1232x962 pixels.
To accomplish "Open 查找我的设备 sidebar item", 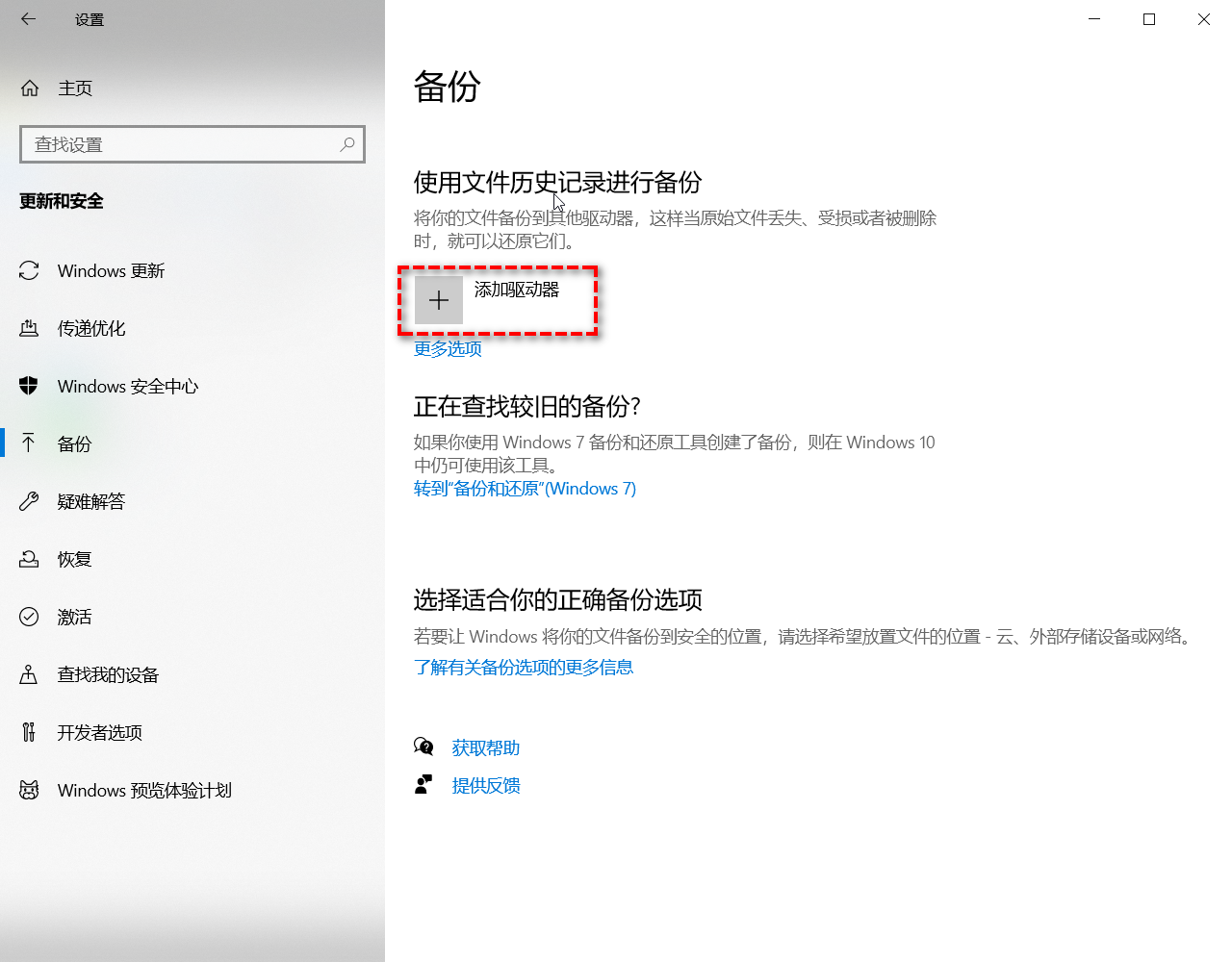I will (x=108, y=675).
